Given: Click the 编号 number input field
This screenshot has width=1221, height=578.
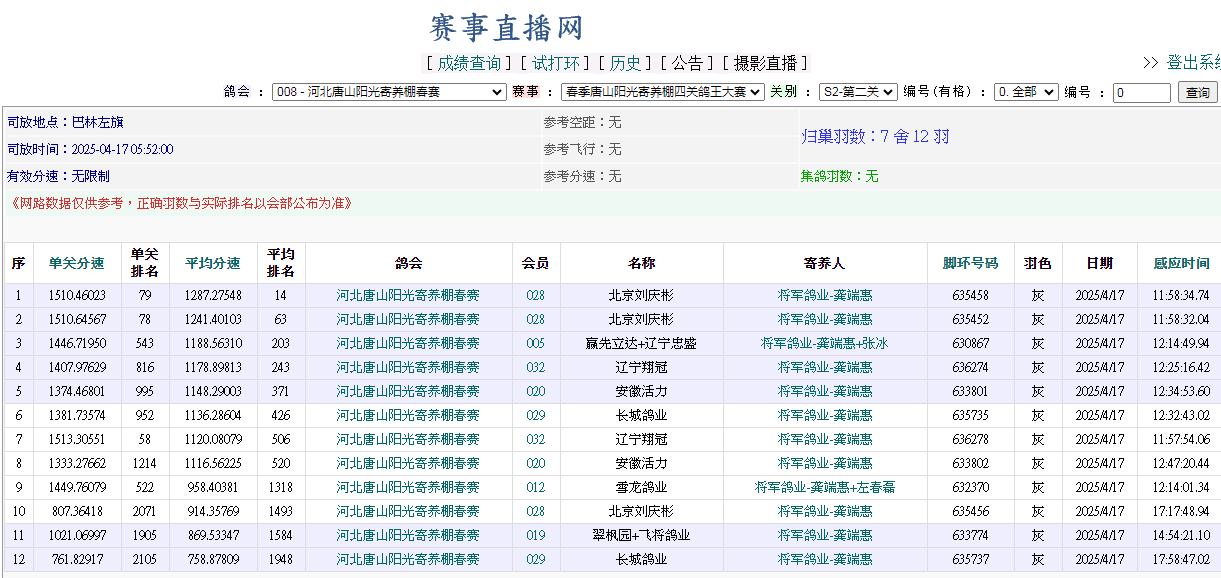Looking at the screenshot, I should tap(1141, 93).
